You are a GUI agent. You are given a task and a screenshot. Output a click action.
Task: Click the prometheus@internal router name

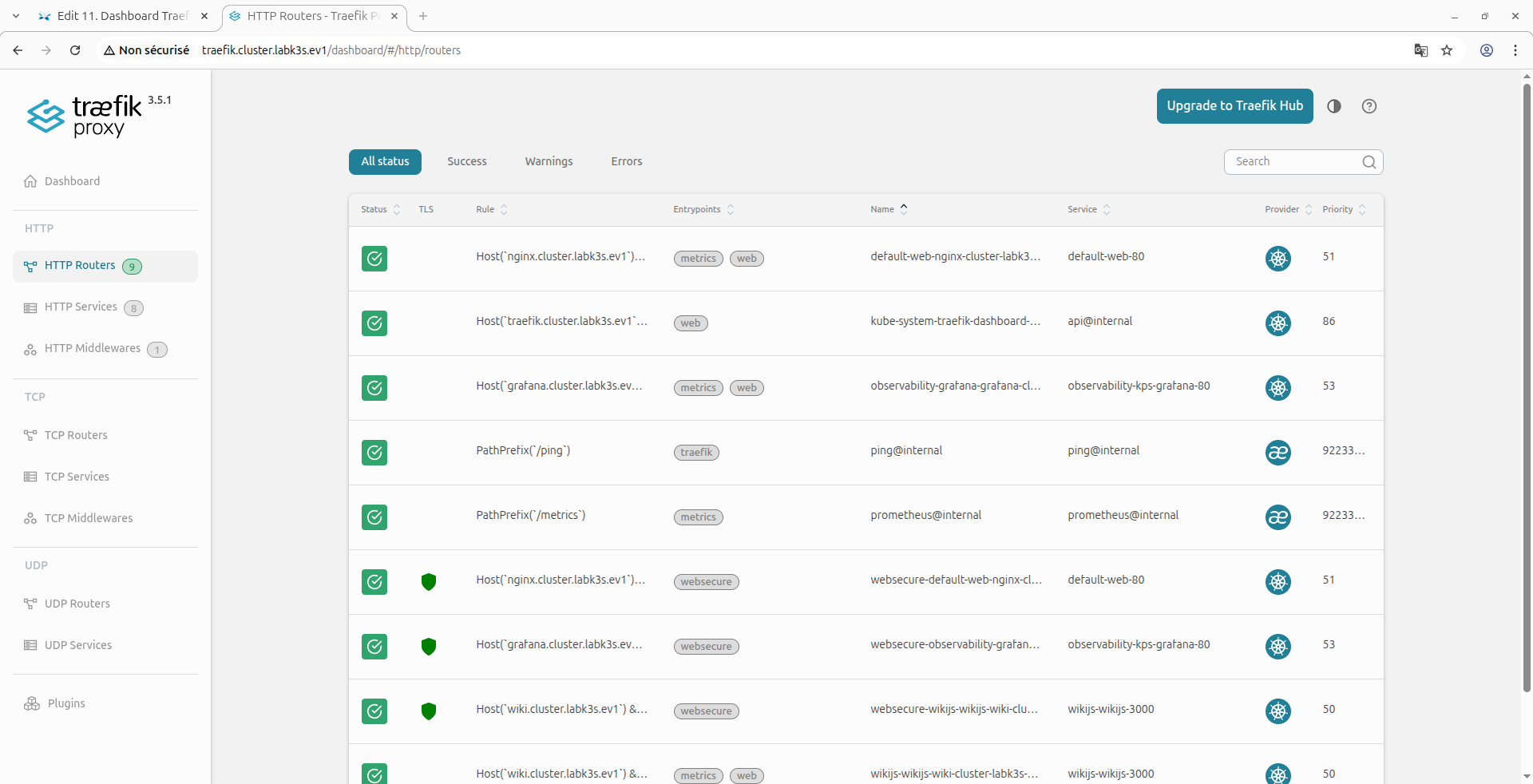(925, 516)
